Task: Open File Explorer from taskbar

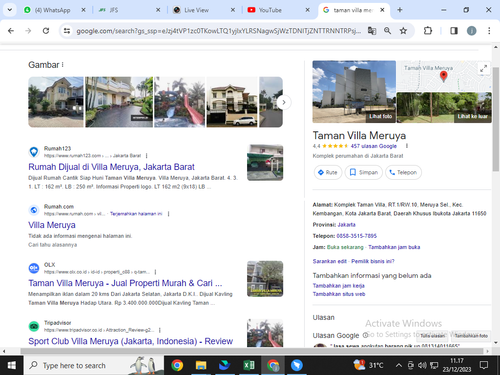Action: point(201,366)
